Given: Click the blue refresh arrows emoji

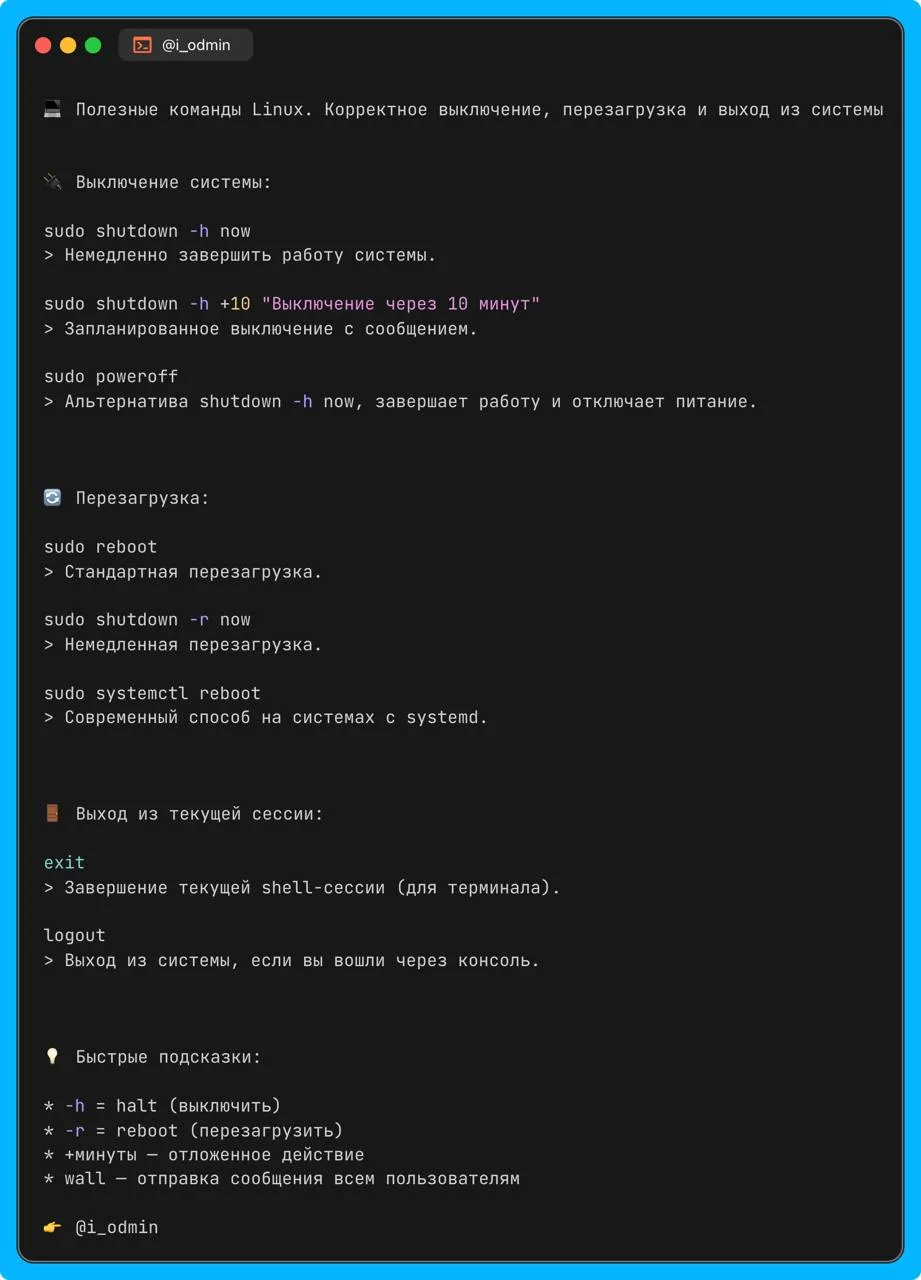Looking at the screenshot, I should coord(53,497).
